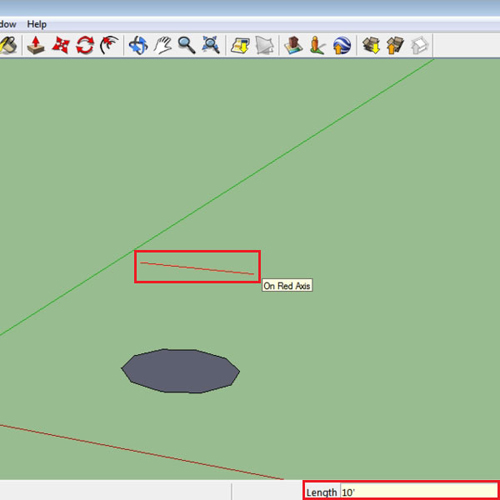Activate the Rotate tool
The height and width of the screenshot is (500, 500).
(85, 45)
